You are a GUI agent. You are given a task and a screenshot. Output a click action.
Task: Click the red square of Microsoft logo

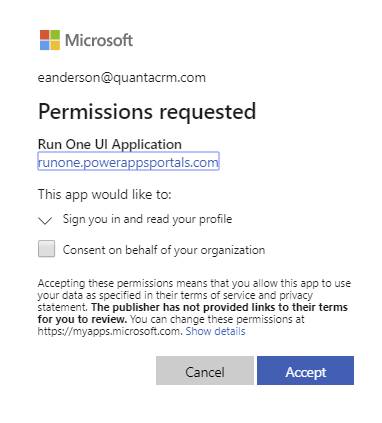(45, 35)
